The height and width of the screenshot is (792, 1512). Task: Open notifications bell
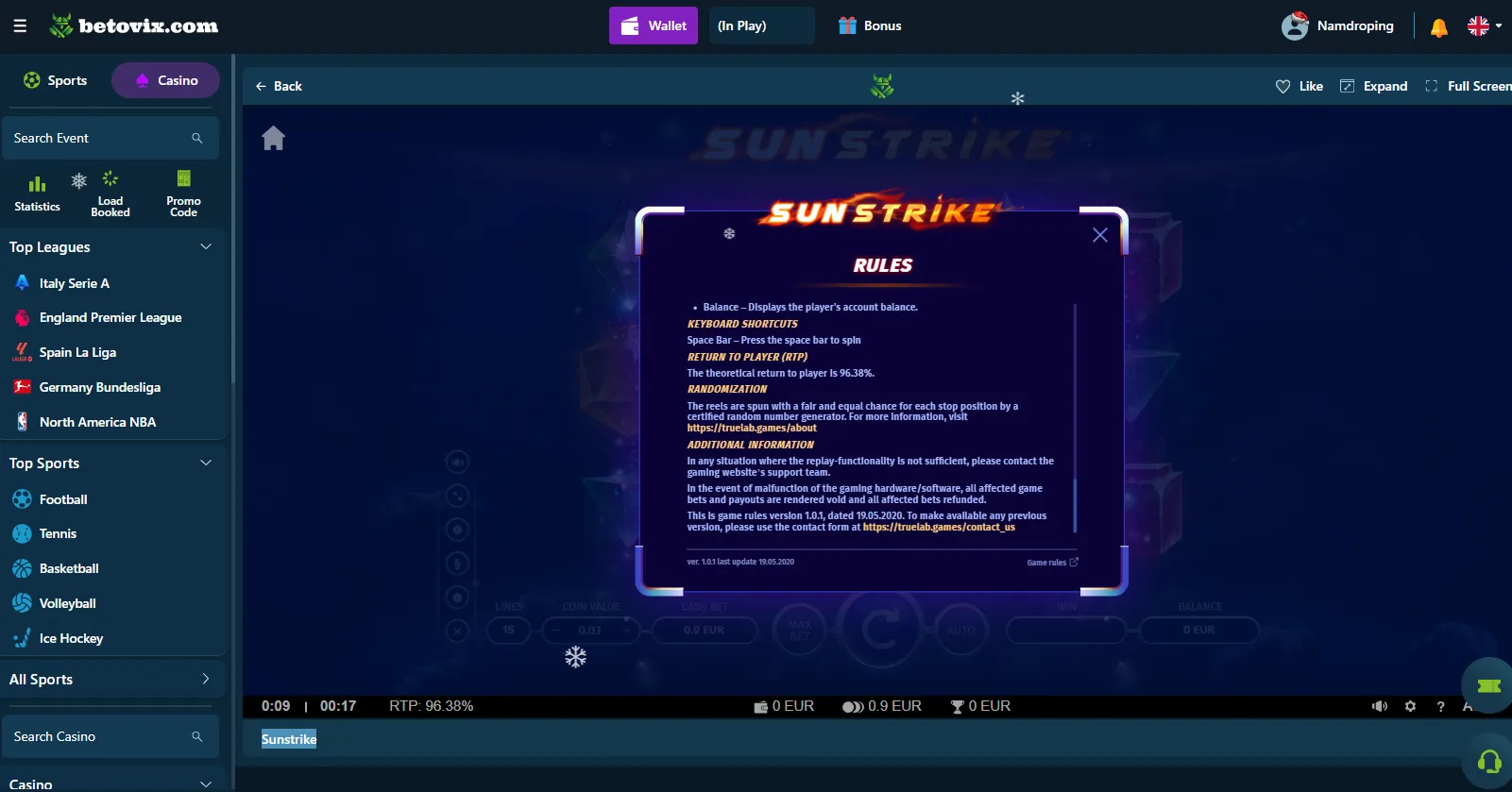1438,27
